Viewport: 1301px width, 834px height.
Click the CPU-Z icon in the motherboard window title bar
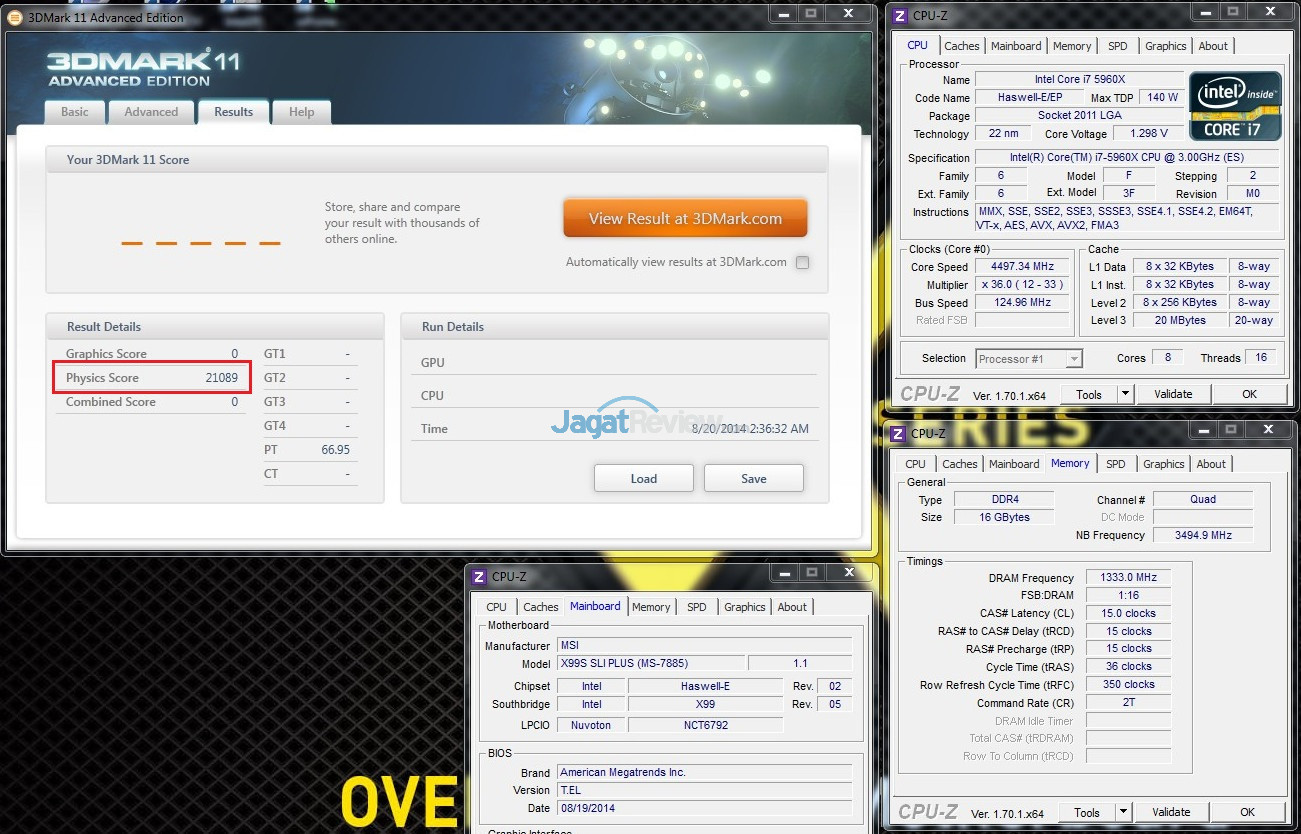pos(479,576)
